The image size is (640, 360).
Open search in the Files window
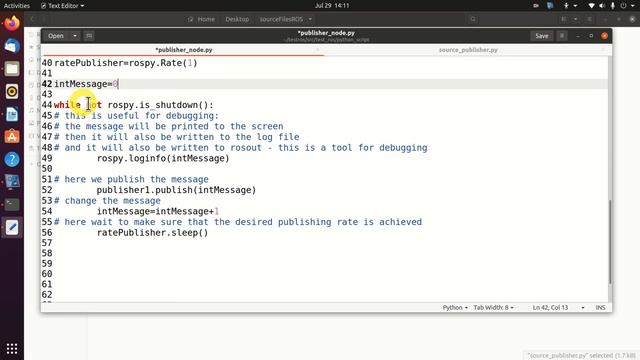(x=473, y=19)
